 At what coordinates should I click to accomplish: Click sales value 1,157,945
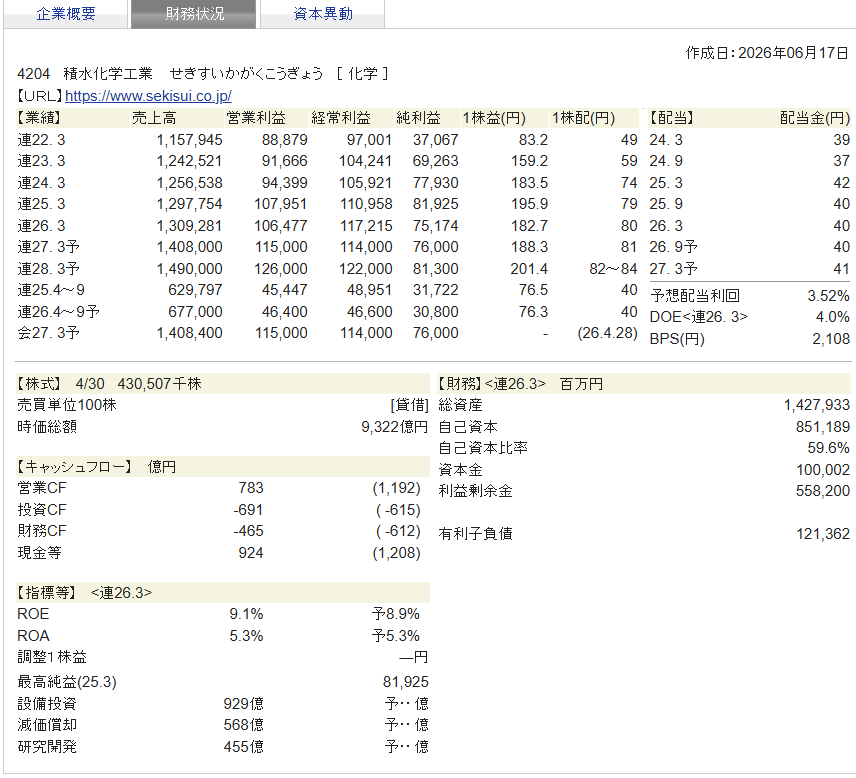[x=189, y=140]
